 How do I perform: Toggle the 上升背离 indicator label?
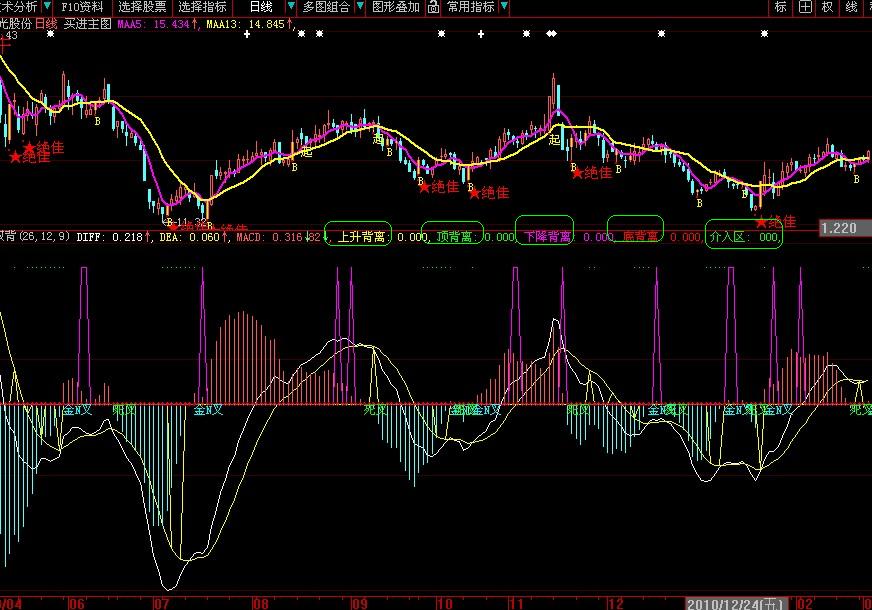tap(358, 237)
